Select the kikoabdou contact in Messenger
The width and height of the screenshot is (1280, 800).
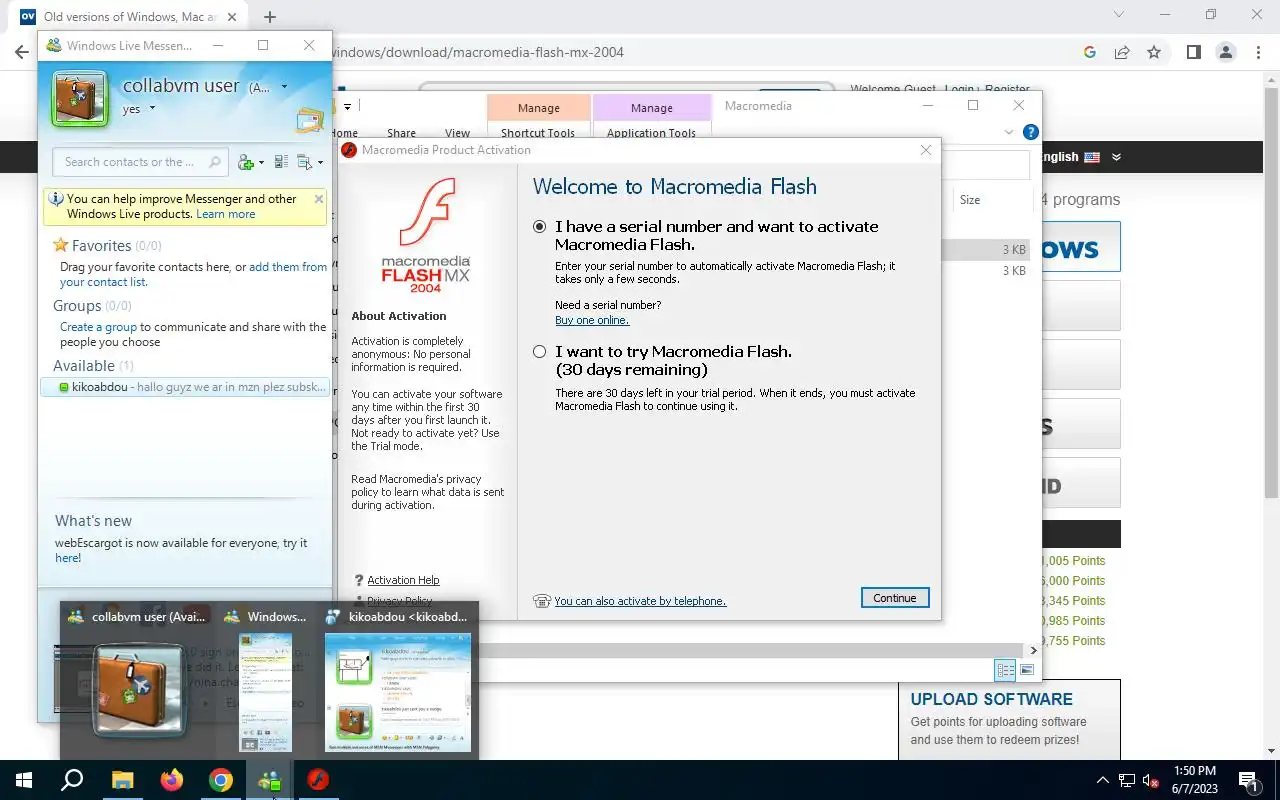click(186, 387)
